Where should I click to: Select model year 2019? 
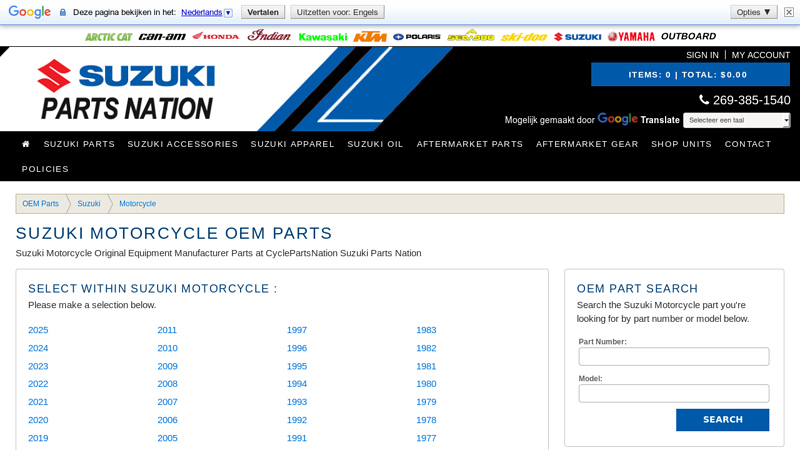(38, 438)
